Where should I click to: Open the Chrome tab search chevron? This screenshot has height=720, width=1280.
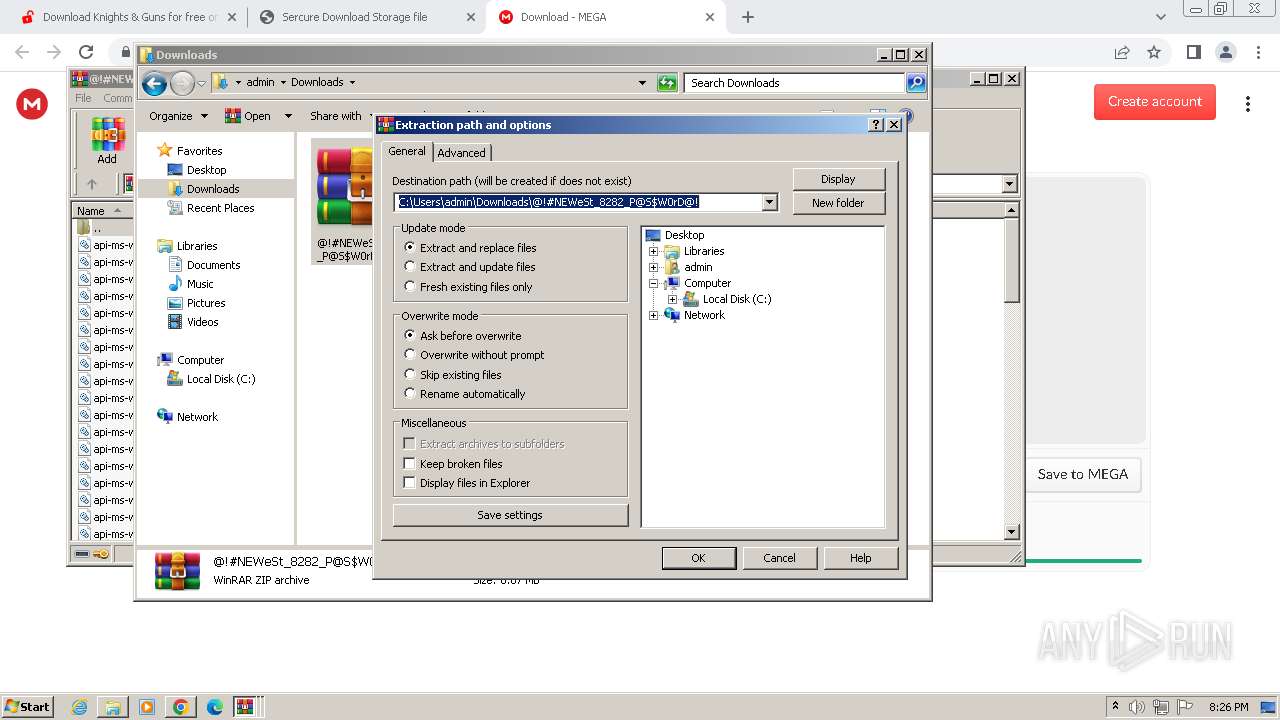[1161, 17]
